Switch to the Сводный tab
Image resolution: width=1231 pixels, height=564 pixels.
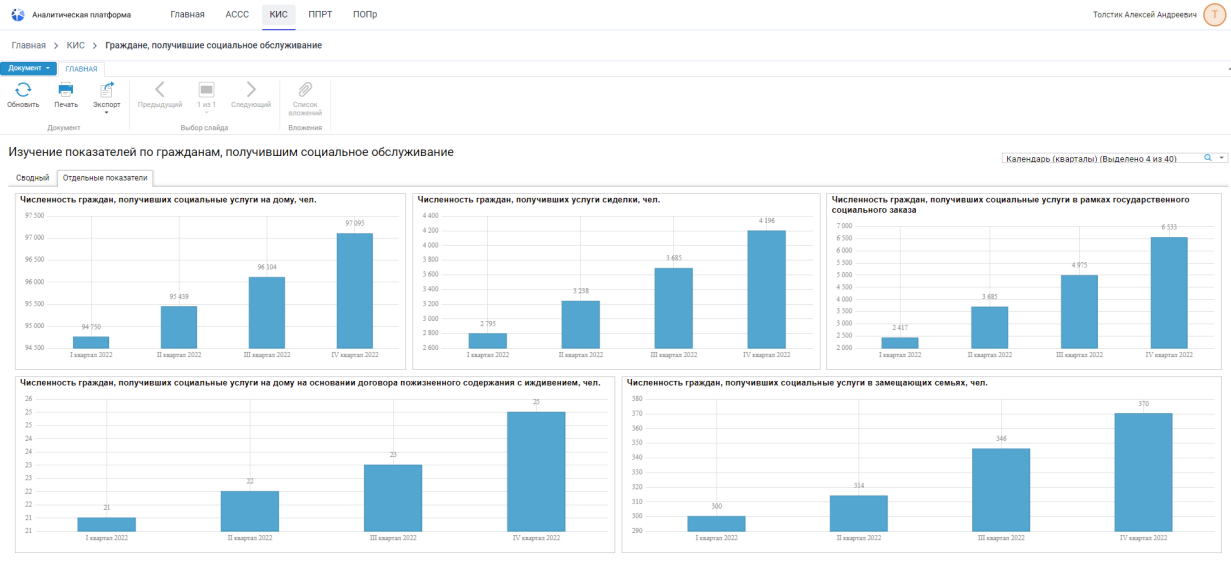tap(32, 178)
